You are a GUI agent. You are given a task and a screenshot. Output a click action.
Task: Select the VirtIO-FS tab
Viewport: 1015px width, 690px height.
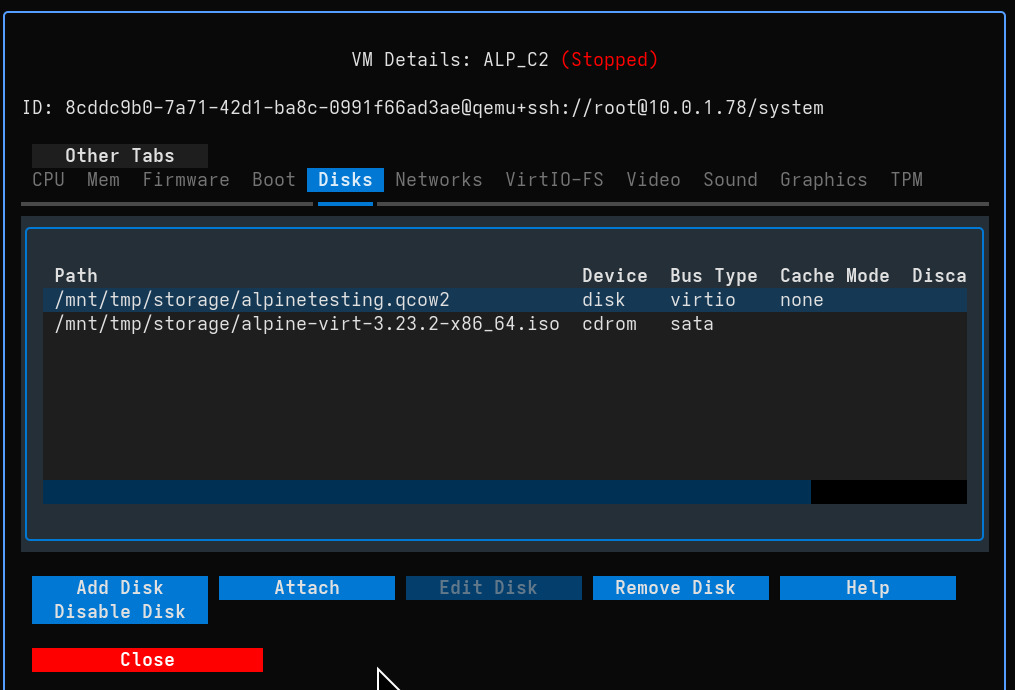pos(554,180)
